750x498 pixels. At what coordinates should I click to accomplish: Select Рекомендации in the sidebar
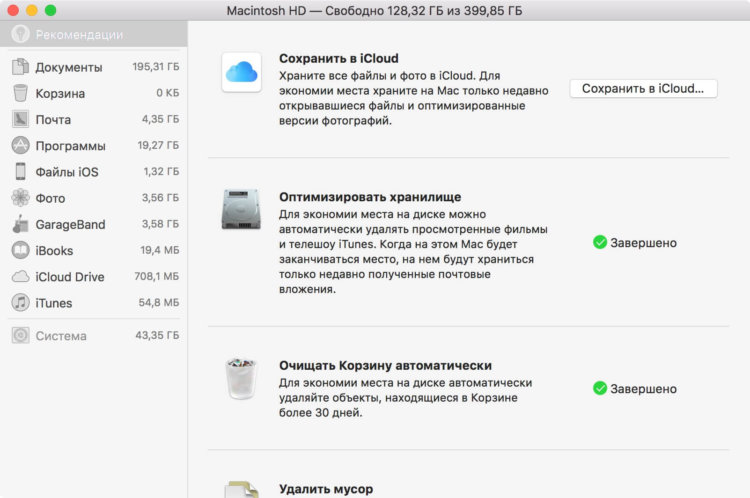[94, 34]
